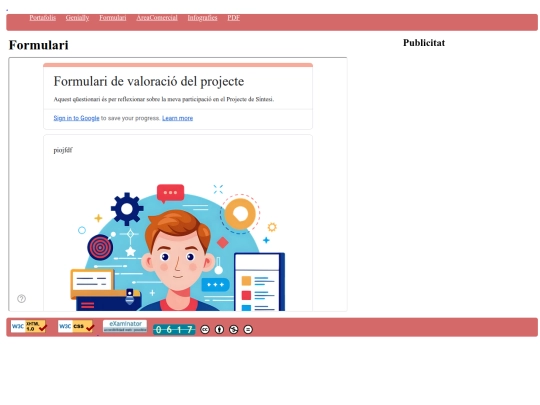Select the Formulari menu link
Screen dimensions: 540x405
[x=113, y=18]
